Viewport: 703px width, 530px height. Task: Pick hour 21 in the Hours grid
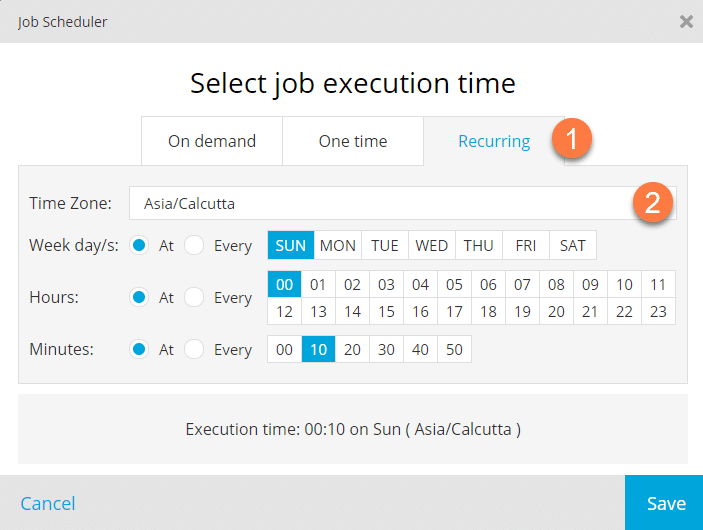coord(590,311)
